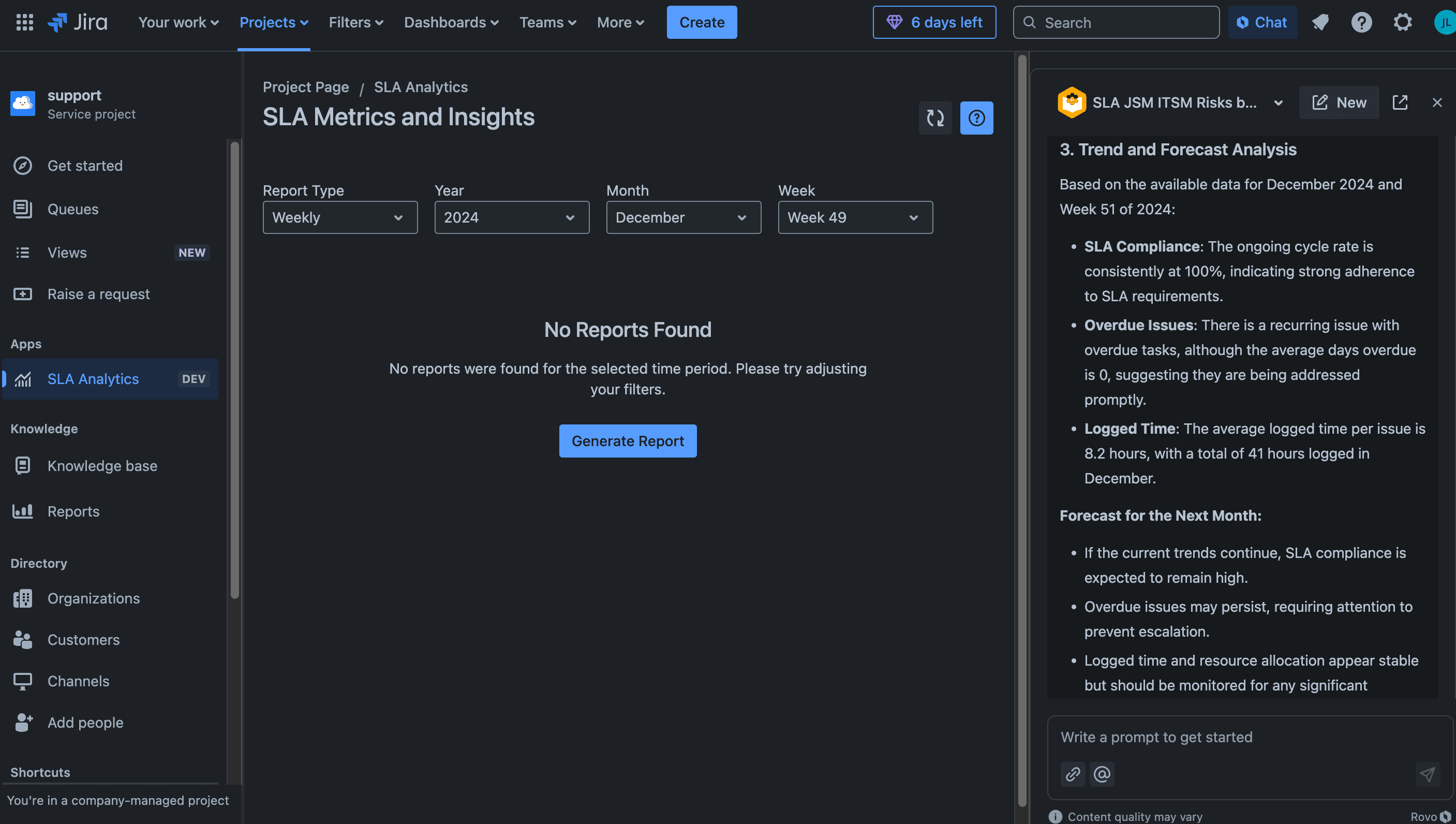Click Generate Report button
This screenshot has height=824, width=1456.
pyautogui.click(x=627, y=441)
